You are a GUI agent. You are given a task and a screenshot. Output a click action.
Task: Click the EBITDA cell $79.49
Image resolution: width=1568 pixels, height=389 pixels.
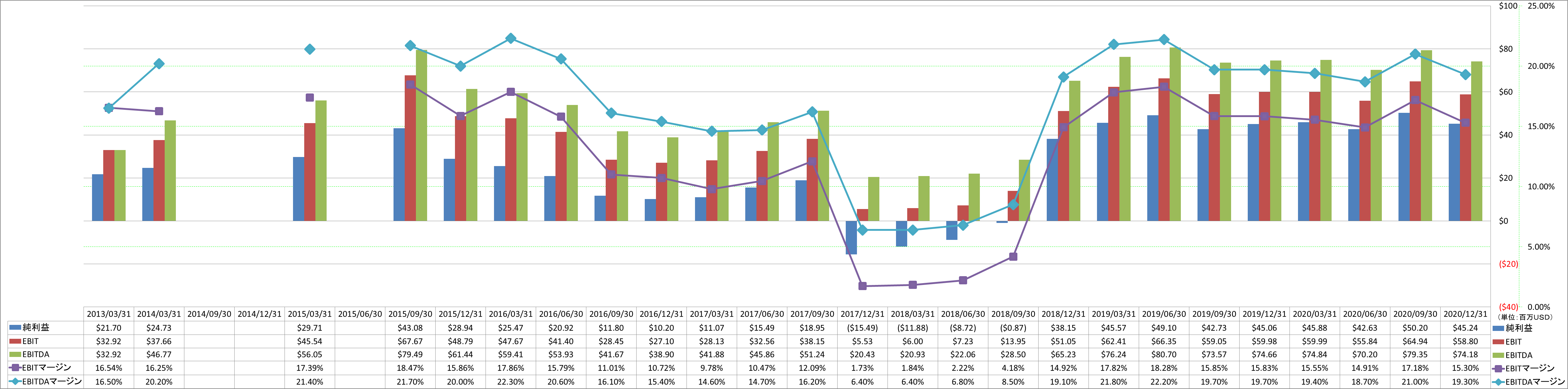(x=410, y=354)
